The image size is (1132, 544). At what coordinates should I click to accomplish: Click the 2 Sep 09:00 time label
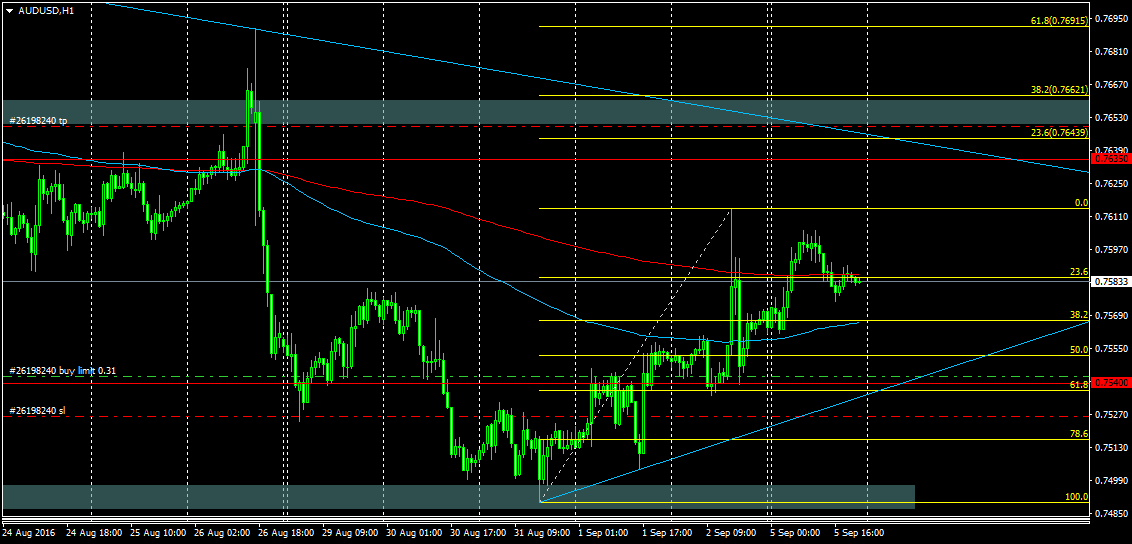click(x=732, y=533)
